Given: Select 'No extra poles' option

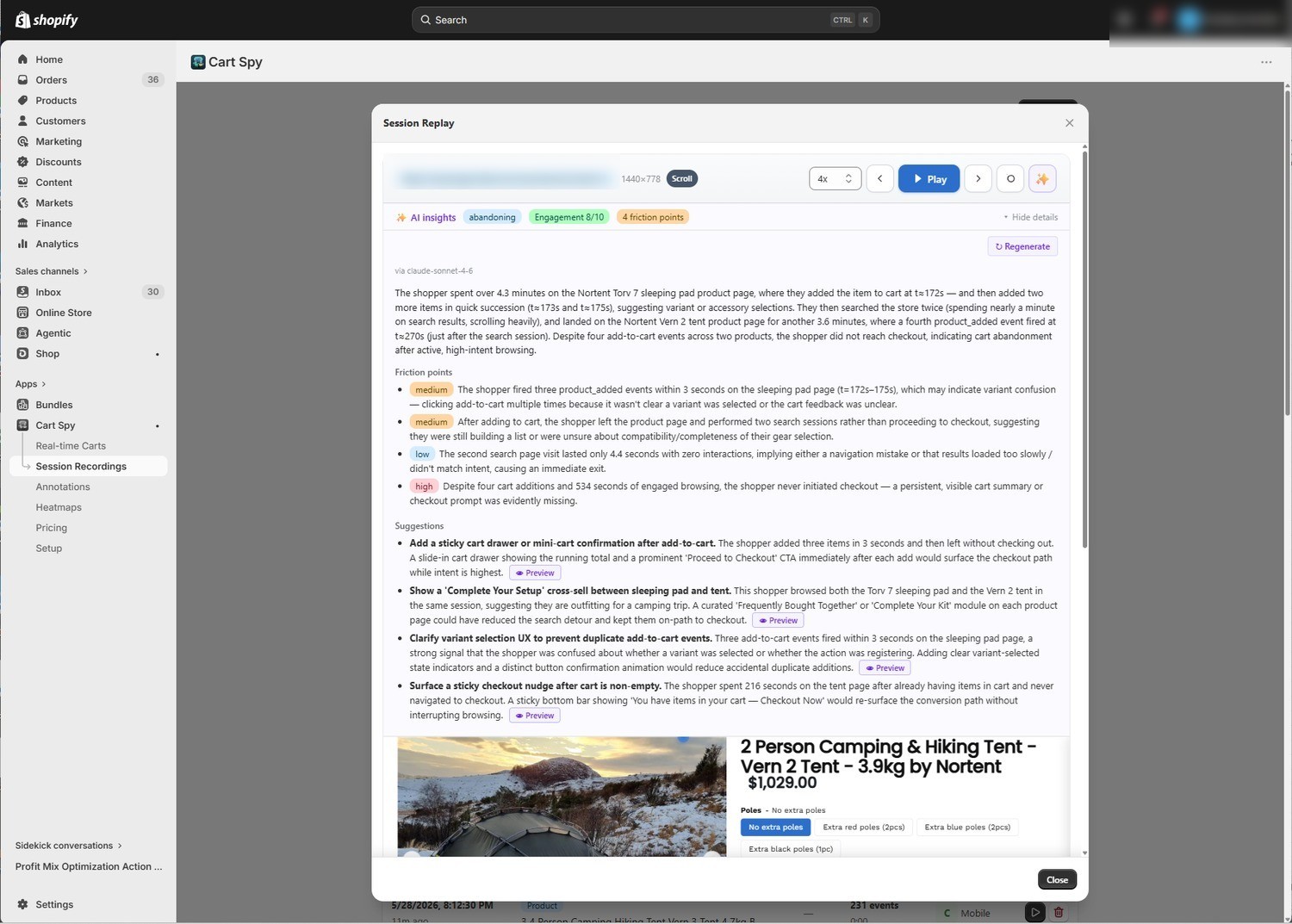Looking at the screenshot, I should 775,828.
